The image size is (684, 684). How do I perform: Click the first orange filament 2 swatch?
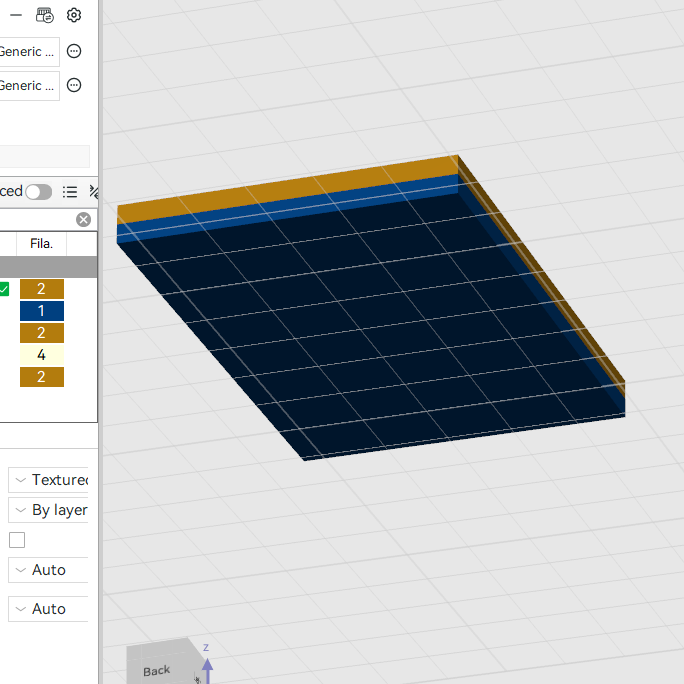tap(42, 289)
